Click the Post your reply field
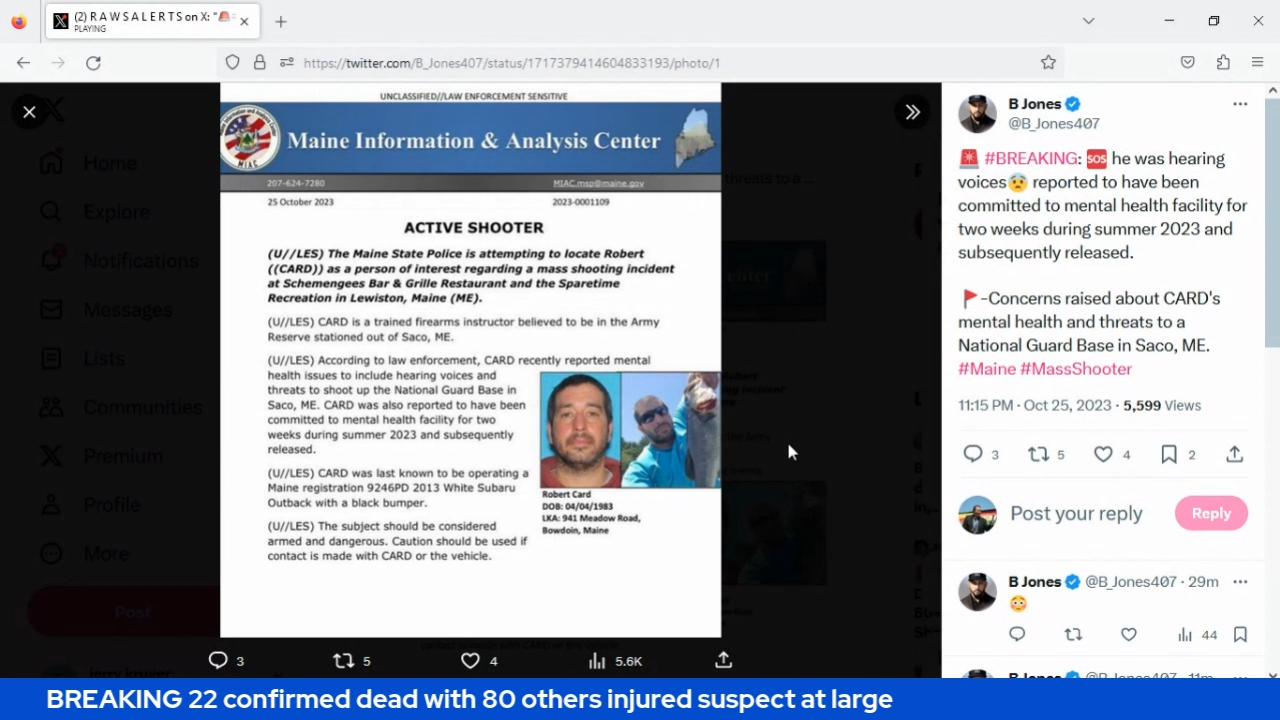Viewport: 1280px width, 720px height. [x=1076, y=513]
